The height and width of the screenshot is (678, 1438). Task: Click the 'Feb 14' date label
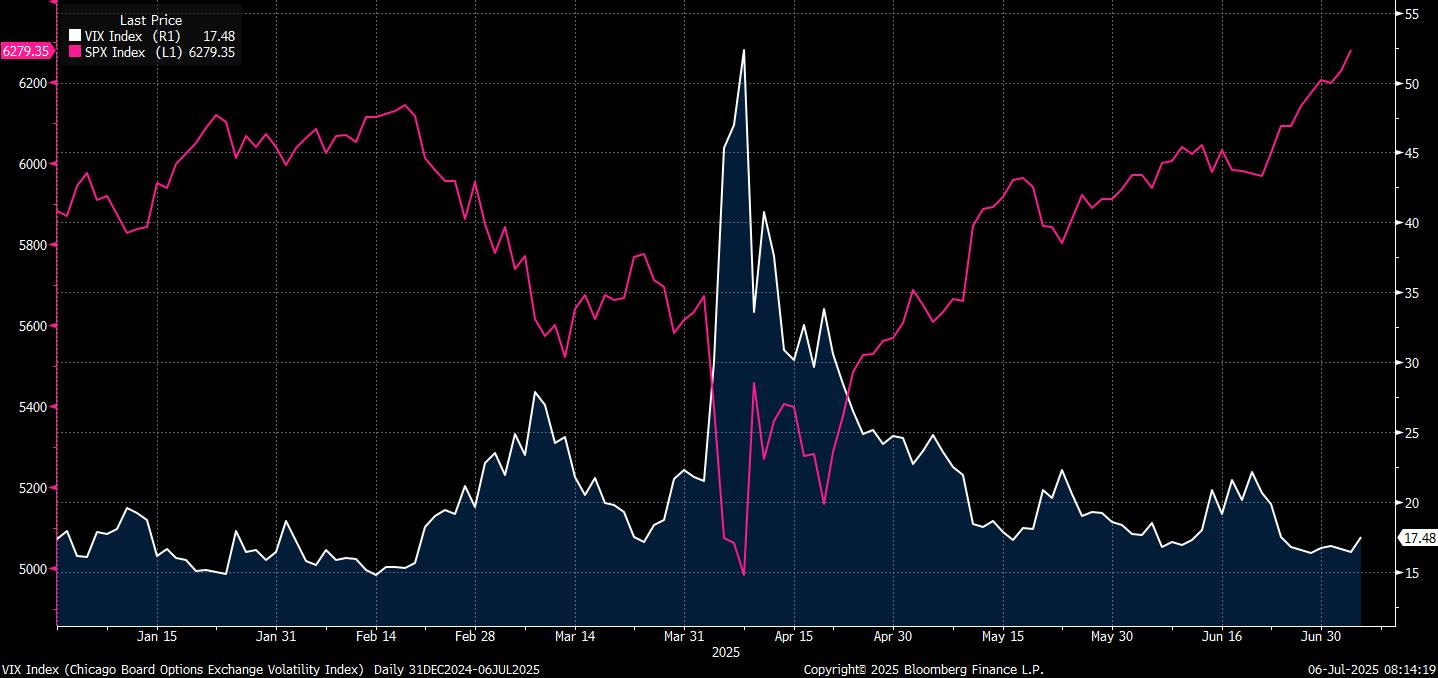(376, 636)
